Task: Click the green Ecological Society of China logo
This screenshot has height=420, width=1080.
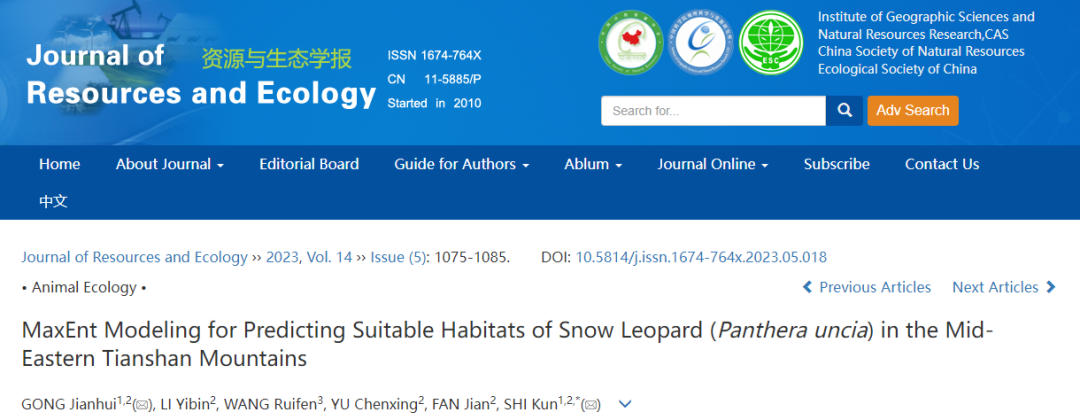Action: pos(770,43)
